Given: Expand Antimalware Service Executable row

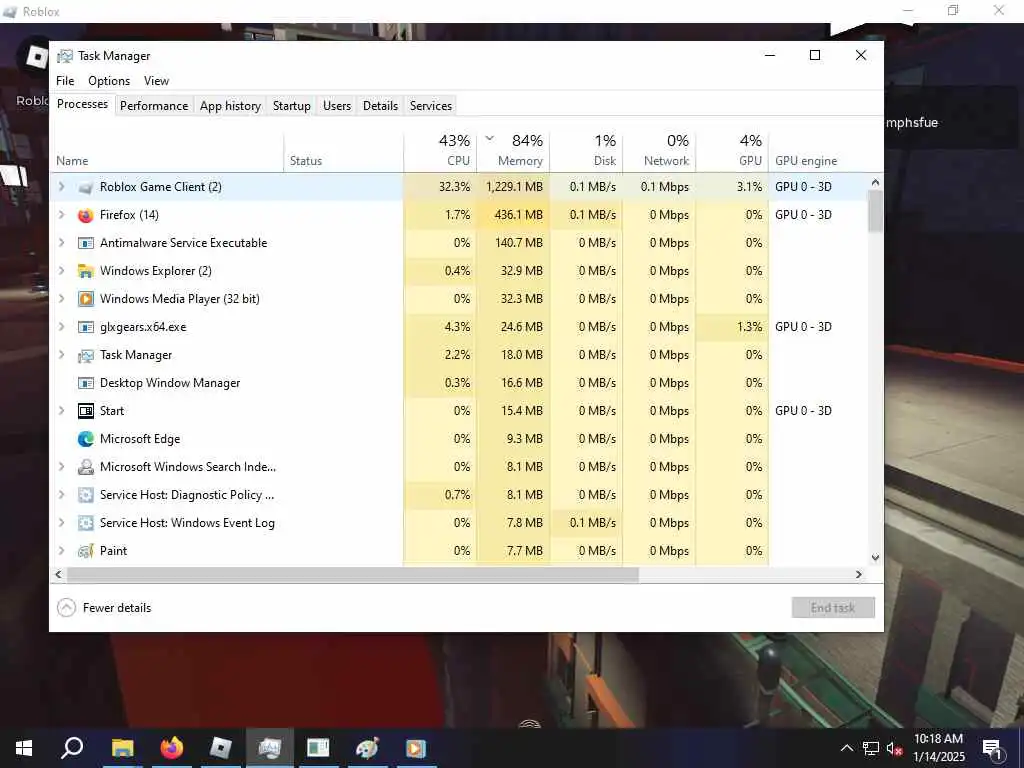Looking at the screenshot, I should [61, 243].
